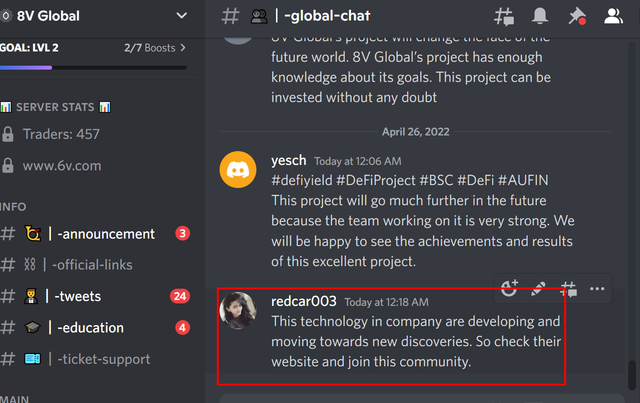Viewport: 640px width, 403px height.
Task: Click the link emoji in -official-links
Action: pos(30,265)
